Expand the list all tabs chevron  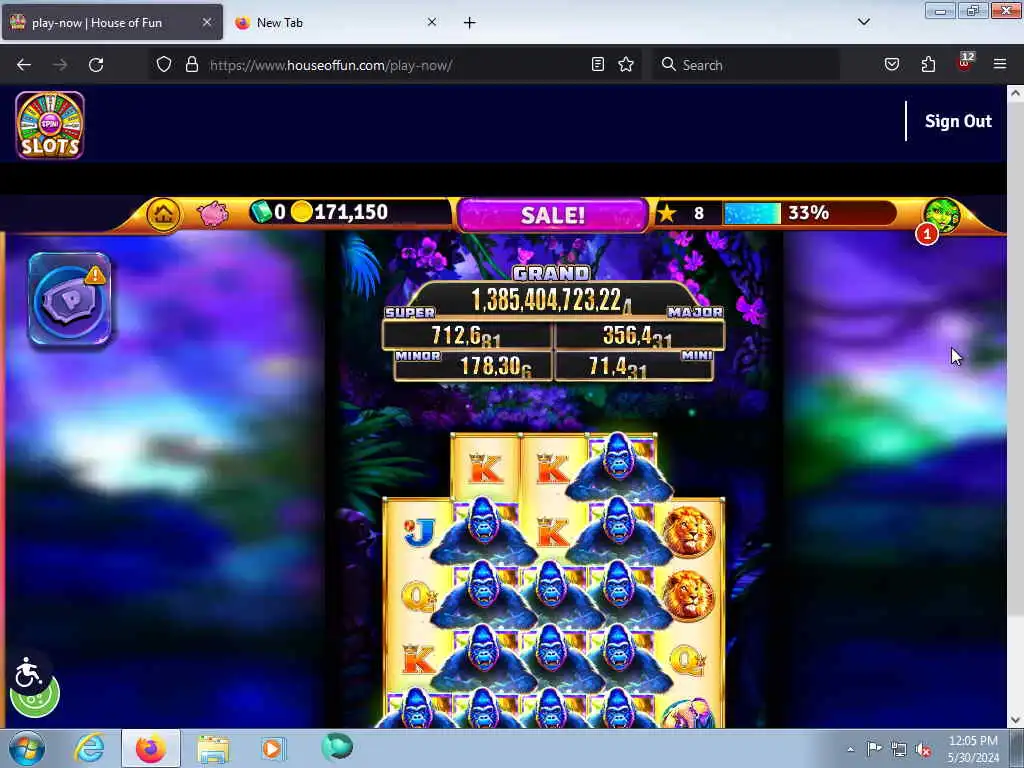click(x=863, y=22)
